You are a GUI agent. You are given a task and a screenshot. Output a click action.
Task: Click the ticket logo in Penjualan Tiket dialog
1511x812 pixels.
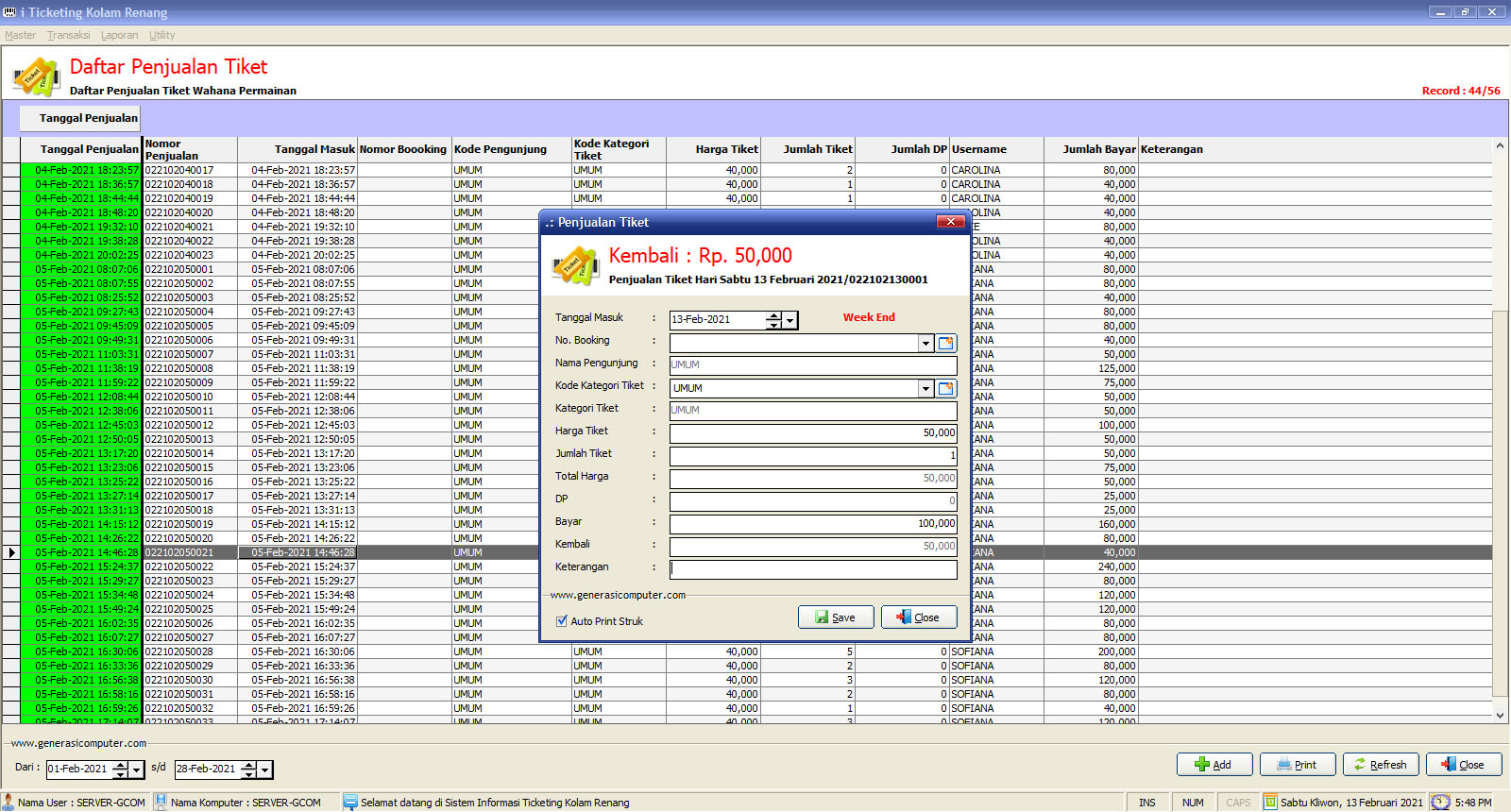click(x=575, y=266)
